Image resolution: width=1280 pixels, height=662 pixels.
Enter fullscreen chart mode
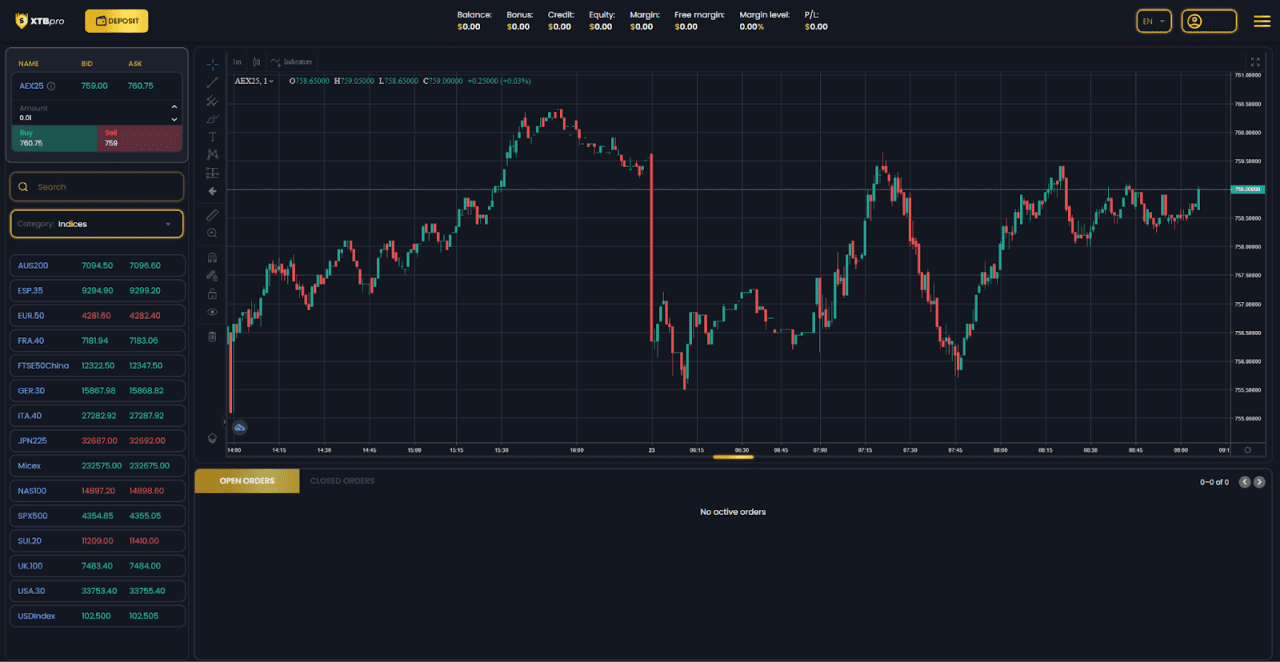pos(1255,62)
